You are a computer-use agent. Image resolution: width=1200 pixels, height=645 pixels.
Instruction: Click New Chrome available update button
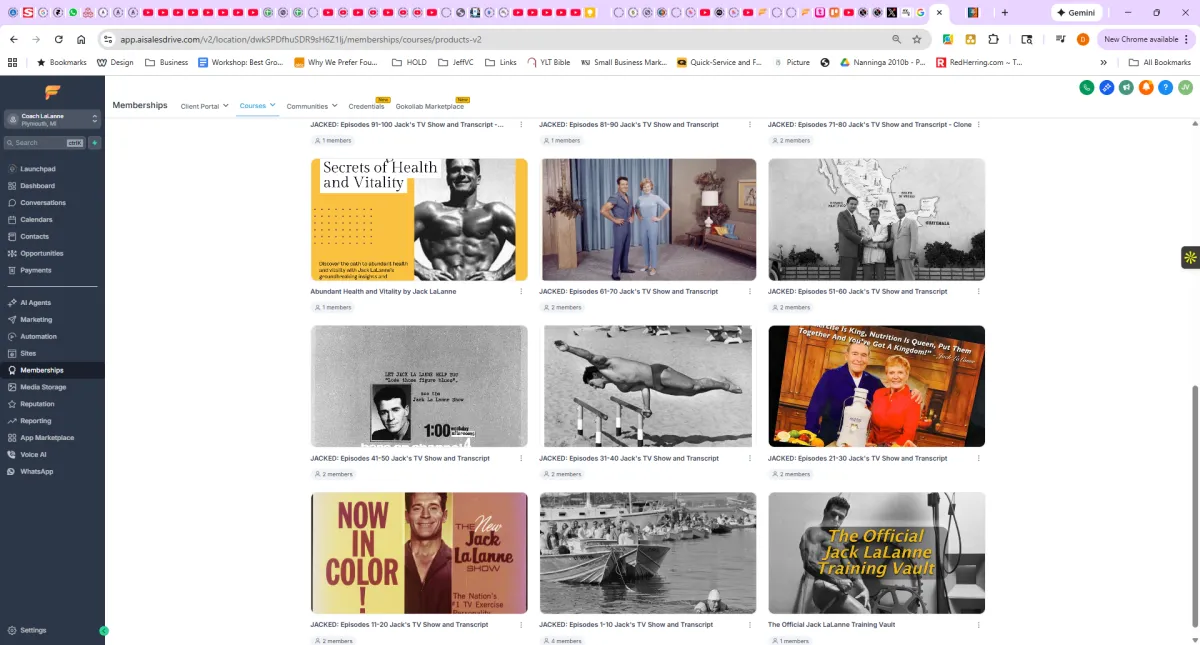(x=1146, y=39)
